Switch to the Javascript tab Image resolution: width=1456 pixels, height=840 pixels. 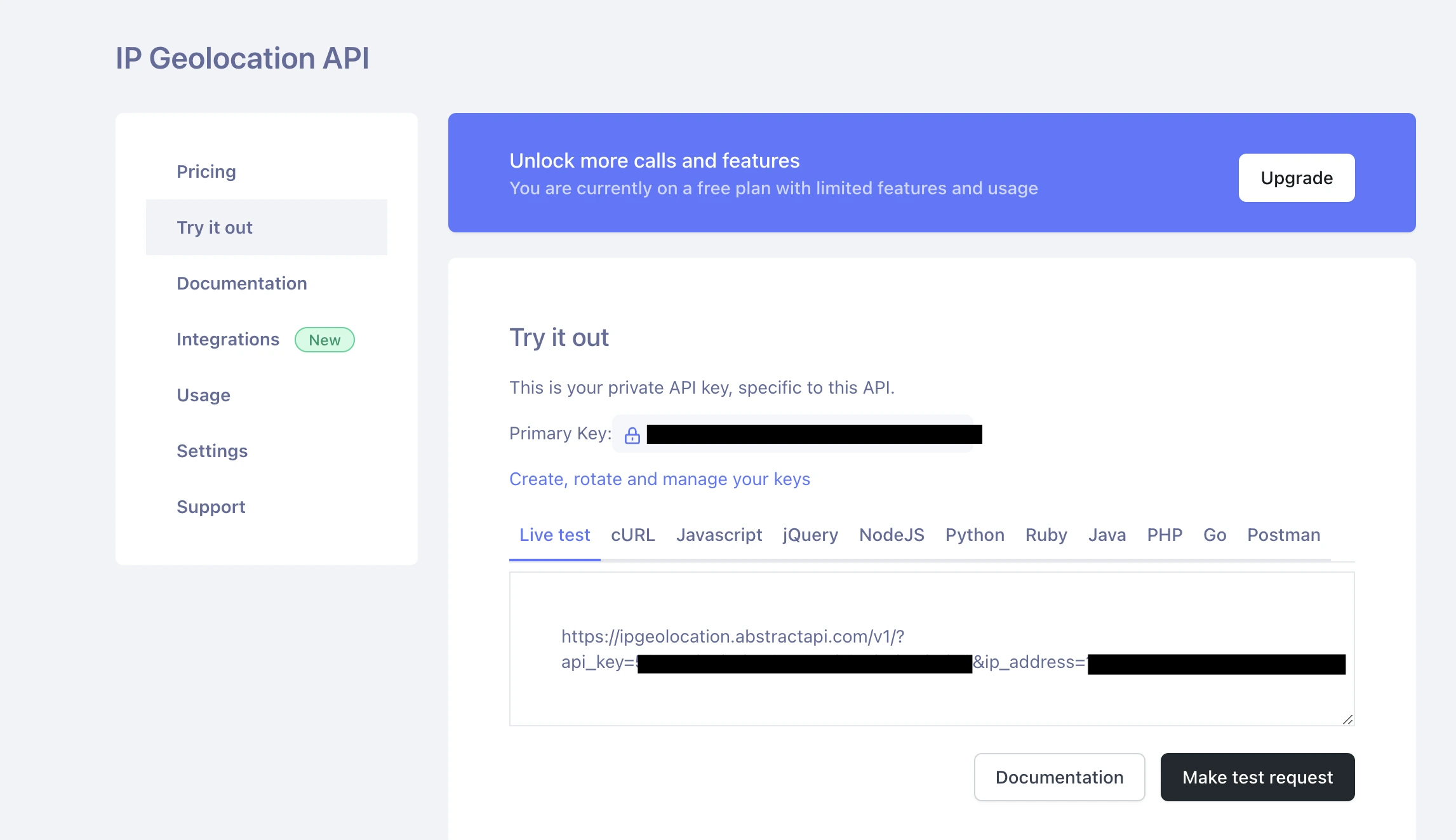719,535
